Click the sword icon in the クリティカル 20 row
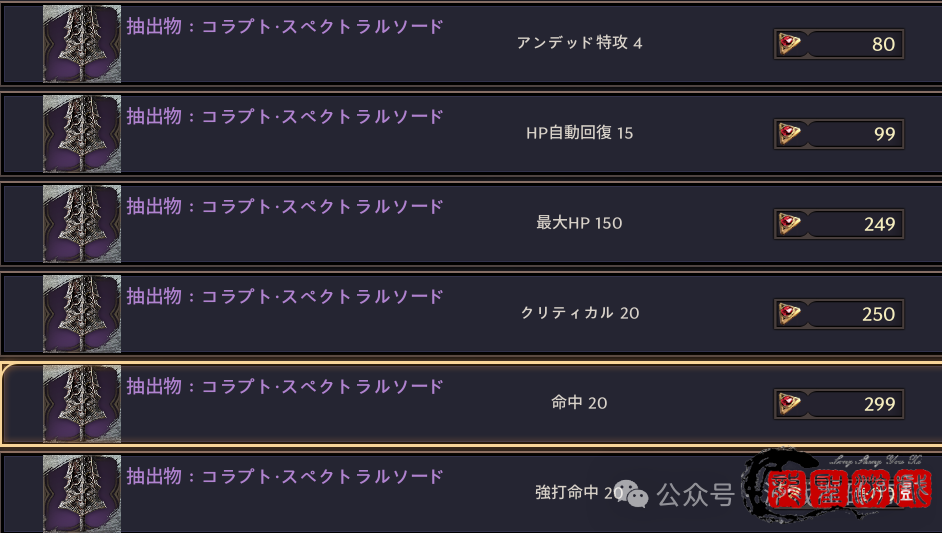This screenshot has width=942, height=533. tap(82, 314)
